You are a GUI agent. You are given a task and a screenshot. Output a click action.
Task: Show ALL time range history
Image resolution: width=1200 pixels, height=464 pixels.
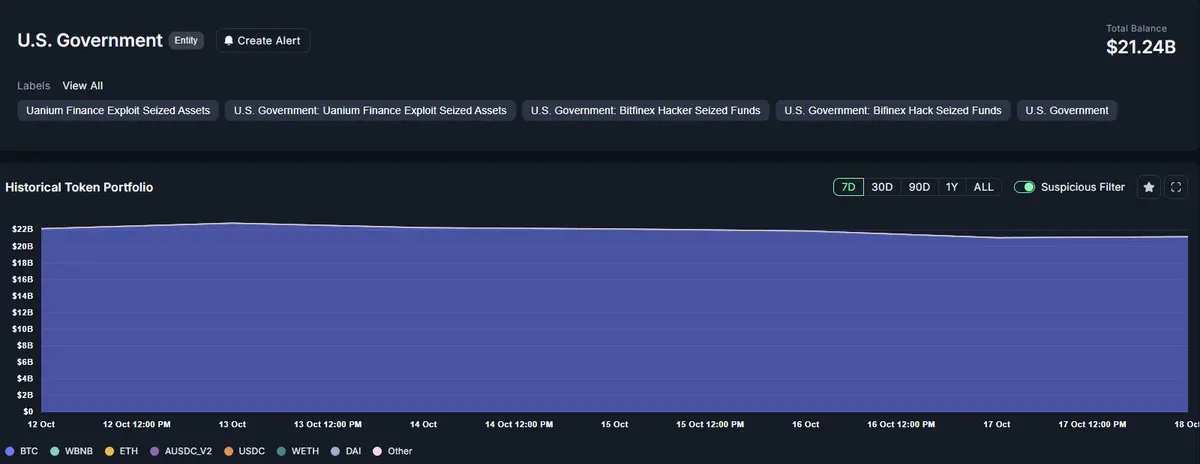coord(984,187)
